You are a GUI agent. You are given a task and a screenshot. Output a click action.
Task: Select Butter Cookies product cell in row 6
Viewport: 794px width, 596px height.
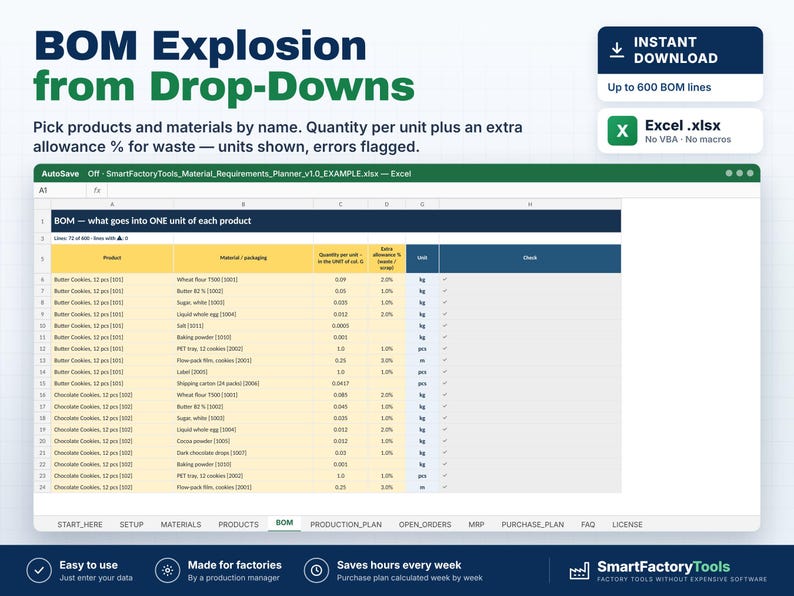(x=112, y=280)
